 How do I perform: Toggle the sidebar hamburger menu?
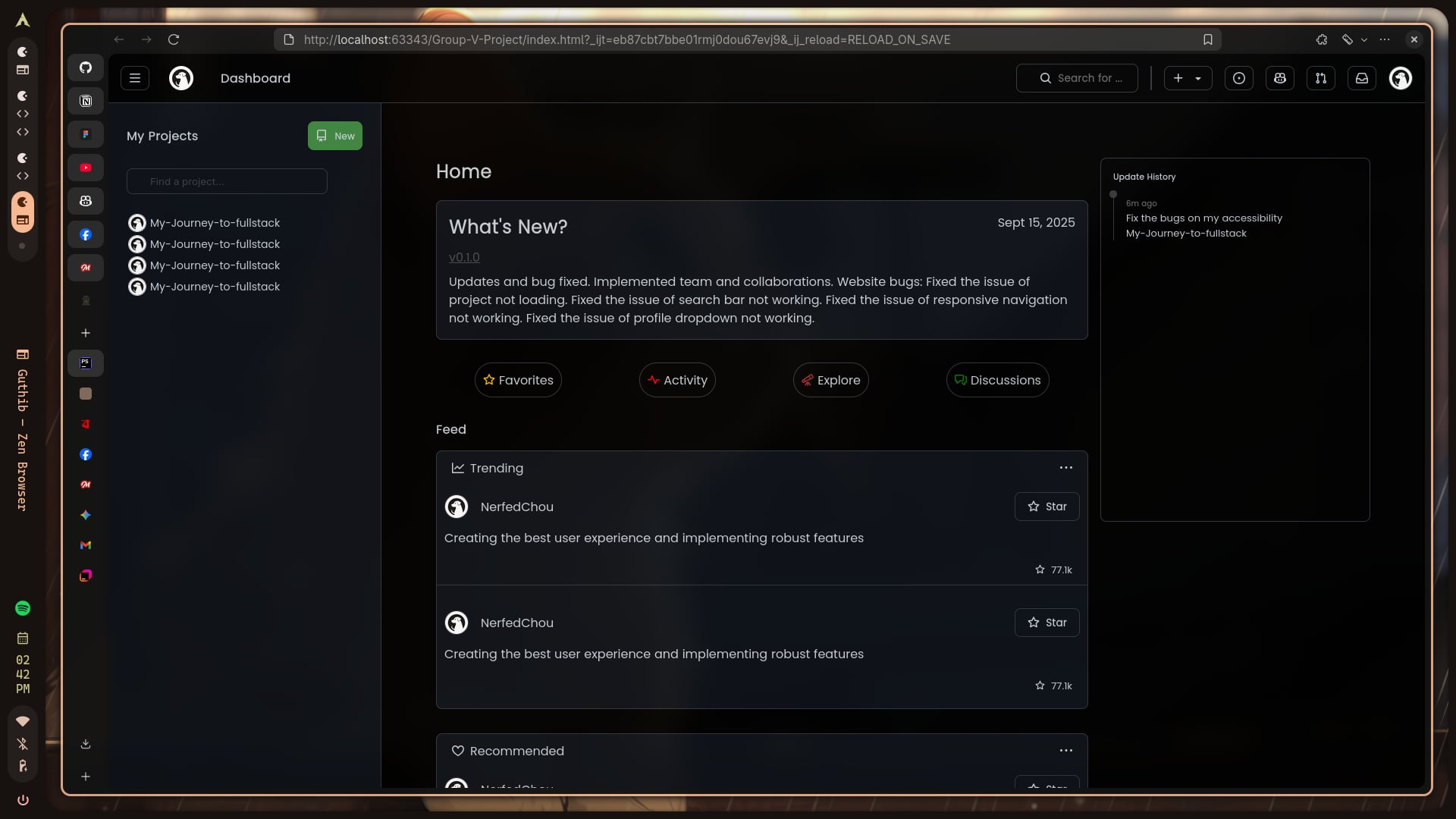(135, 78)
